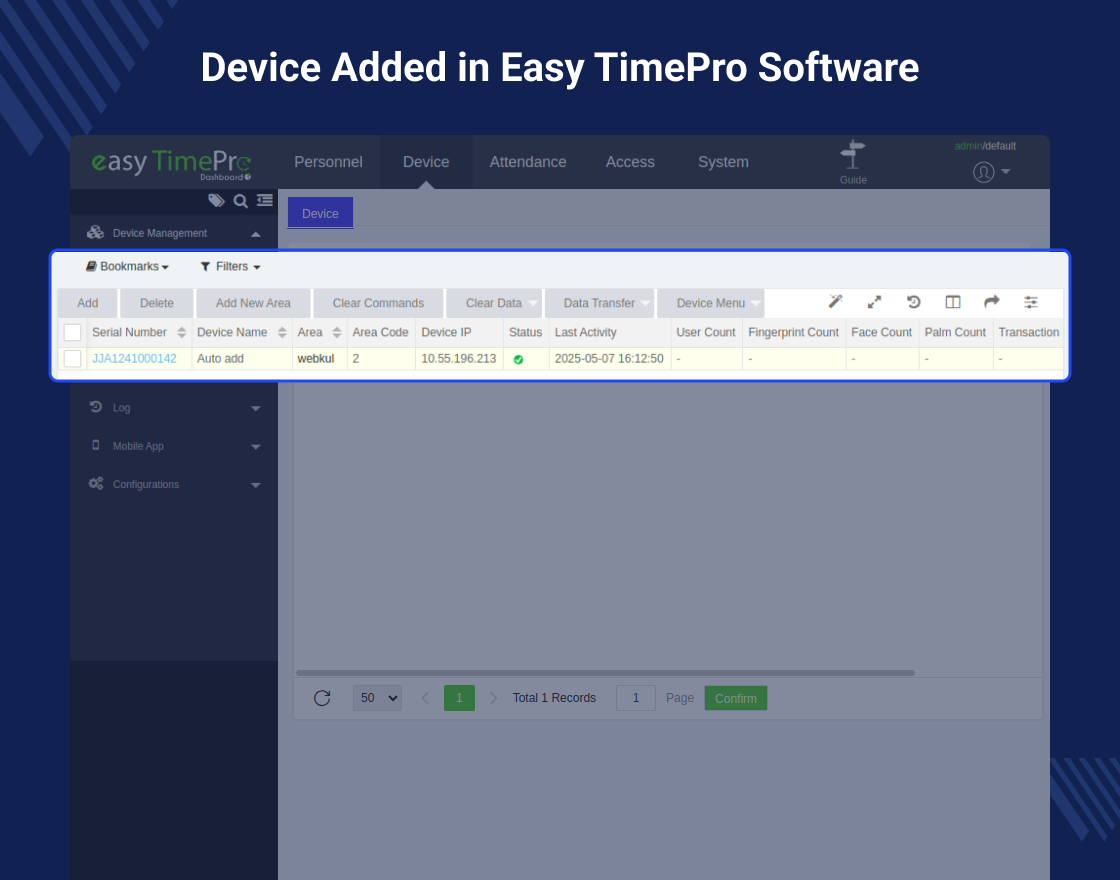Click the export share arrow icon
Image resolution: width=1120 pixels, height=880 pixels.
(991, 301)
